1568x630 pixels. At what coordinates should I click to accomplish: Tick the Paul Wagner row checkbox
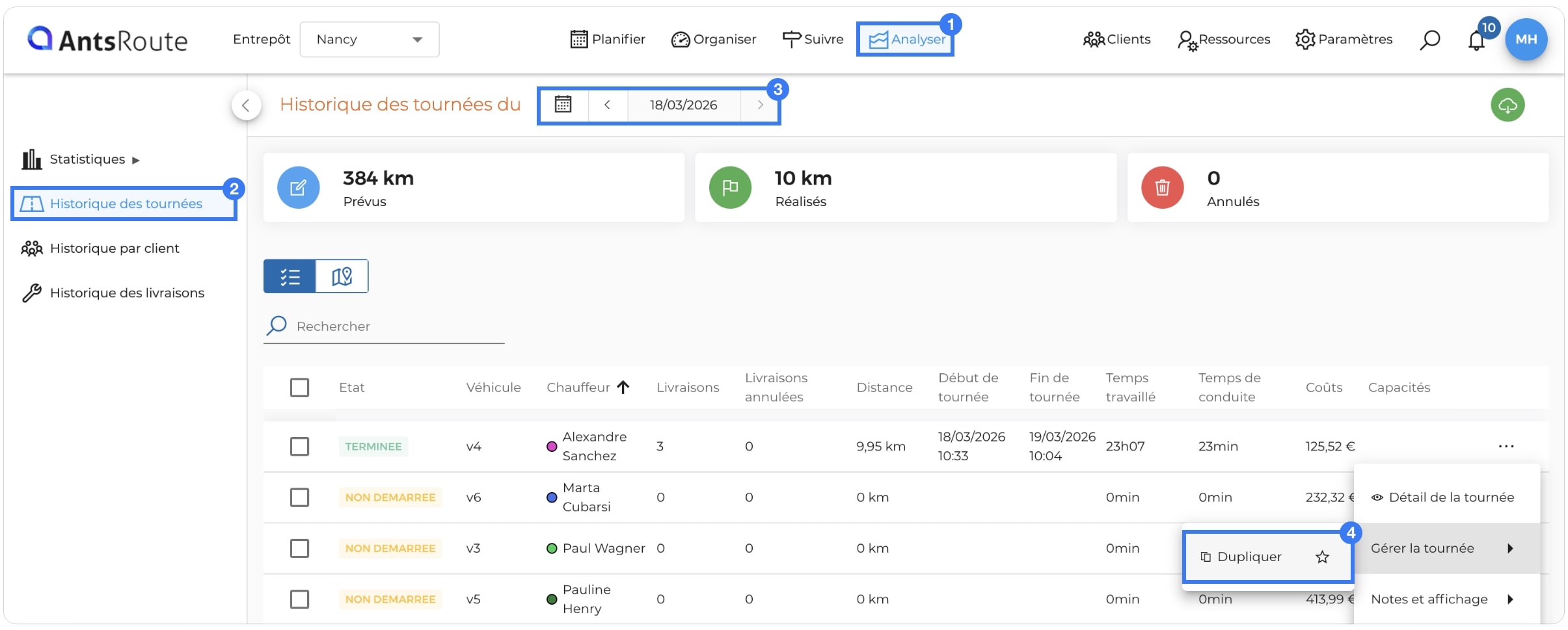point(299,548)
